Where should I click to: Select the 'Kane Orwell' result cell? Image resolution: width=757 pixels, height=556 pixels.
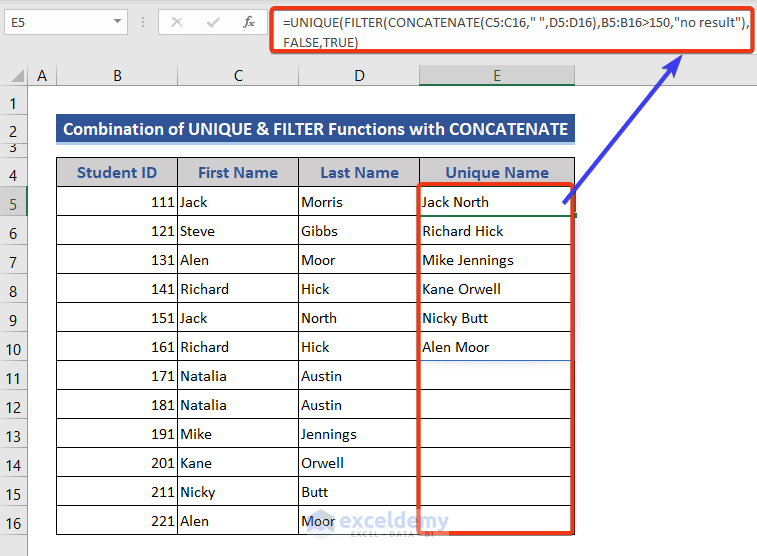tap(497, 288)
